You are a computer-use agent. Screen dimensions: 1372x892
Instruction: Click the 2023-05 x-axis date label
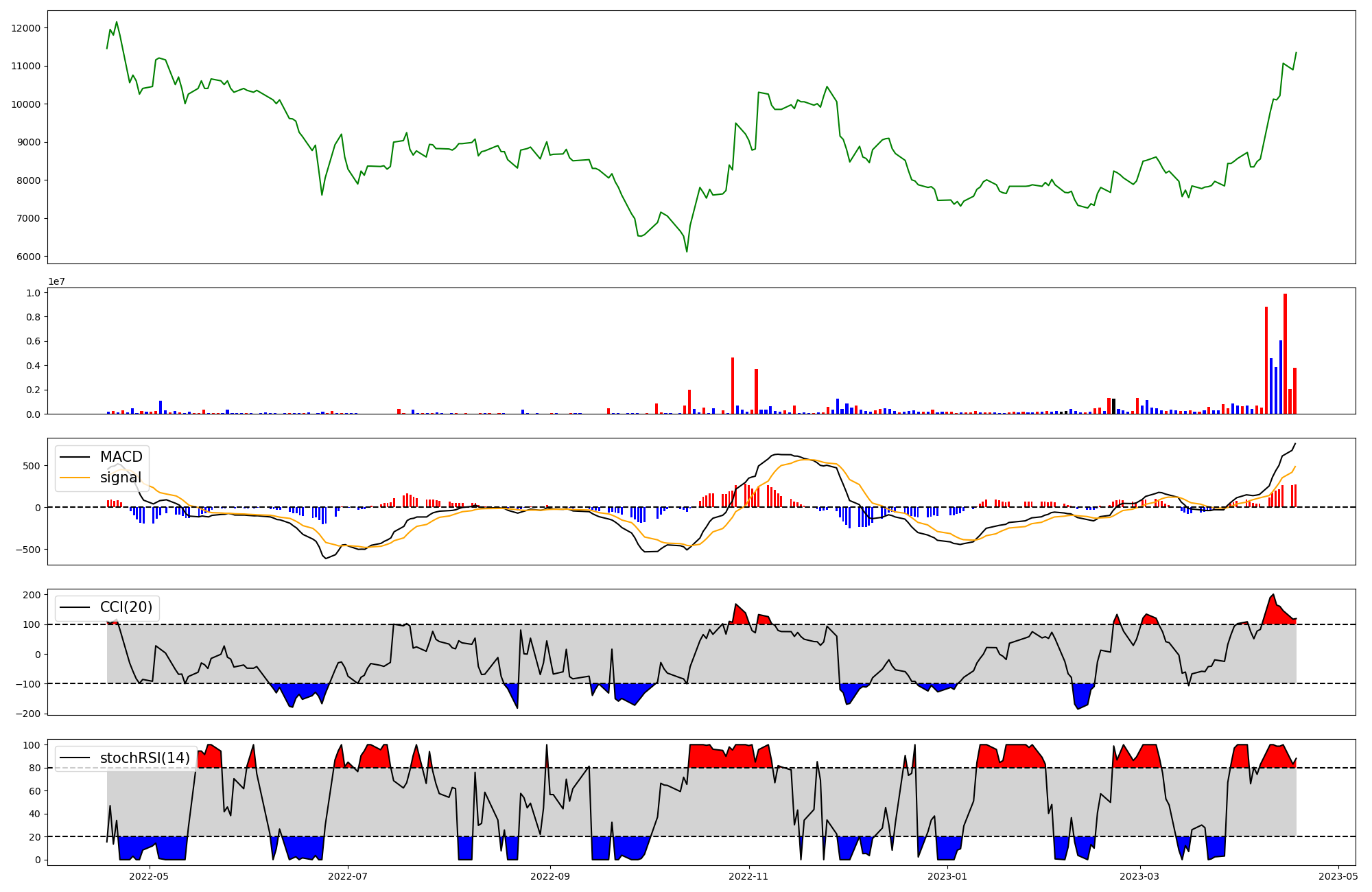tap(1338, 876)
